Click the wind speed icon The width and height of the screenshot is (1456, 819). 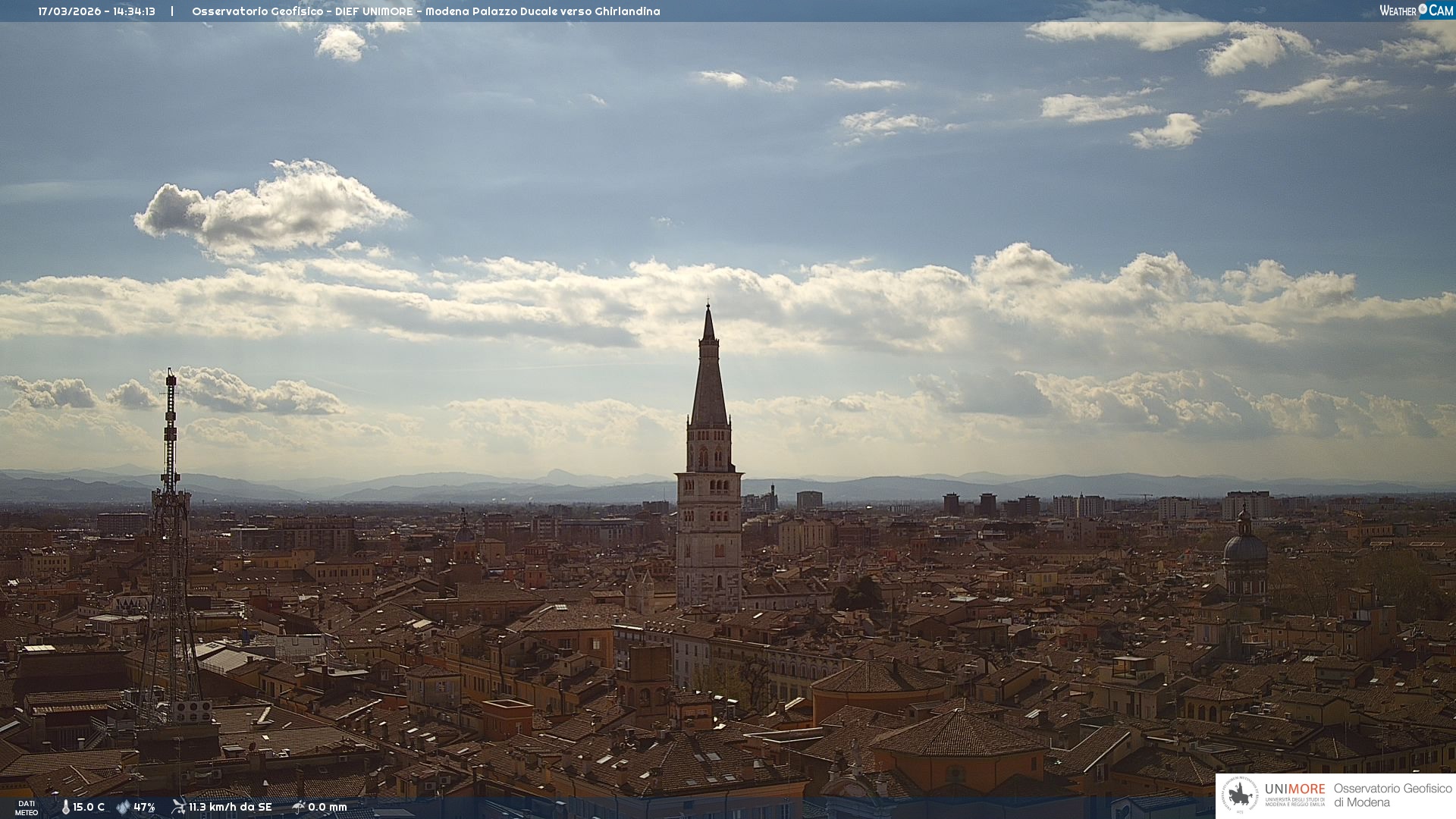178,807
